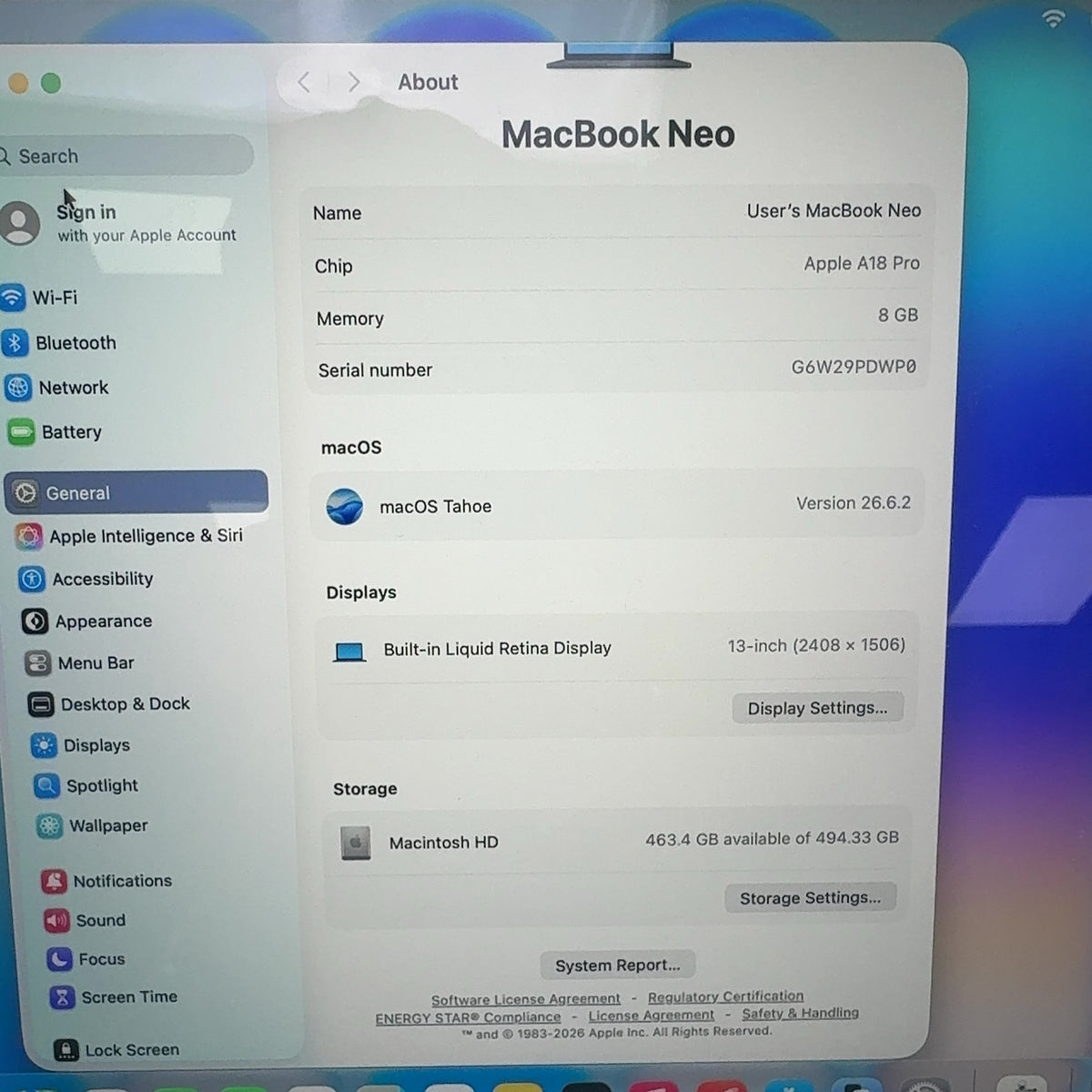Click the Wi-Fi status icon in the menu bar
The width and height of the screenshot is (1092, 1092).
click(x=1054, y=17)
